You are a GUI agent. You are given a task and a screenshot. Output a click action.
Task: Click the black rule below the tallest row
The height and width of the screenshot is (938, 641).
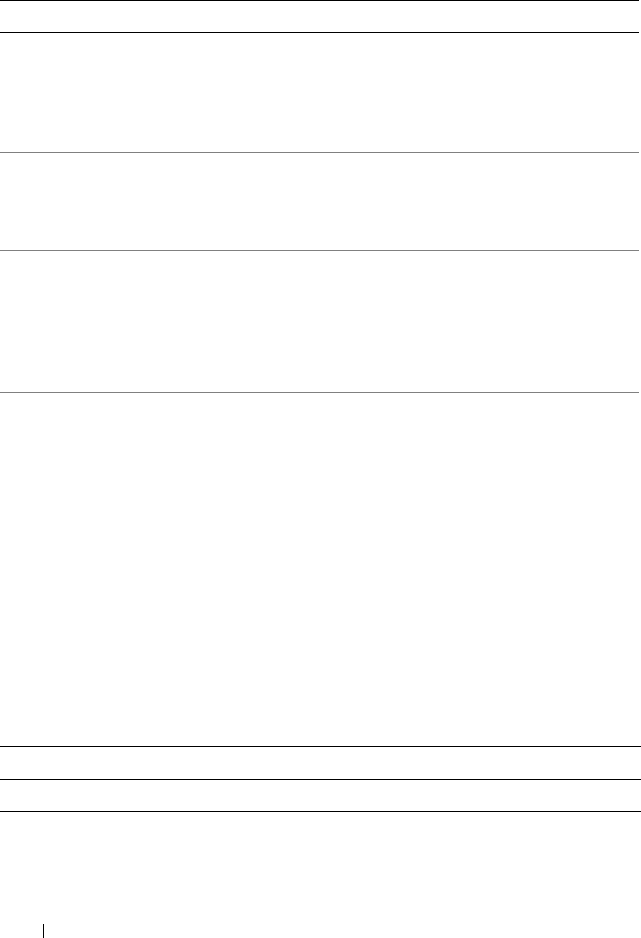320,746
